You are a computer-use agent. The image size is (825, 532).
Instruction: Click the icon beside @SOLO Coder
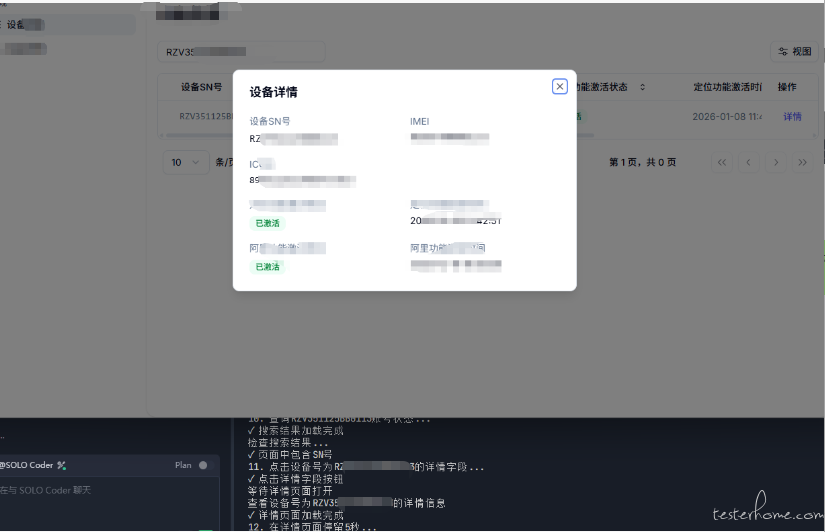(62, 465)
